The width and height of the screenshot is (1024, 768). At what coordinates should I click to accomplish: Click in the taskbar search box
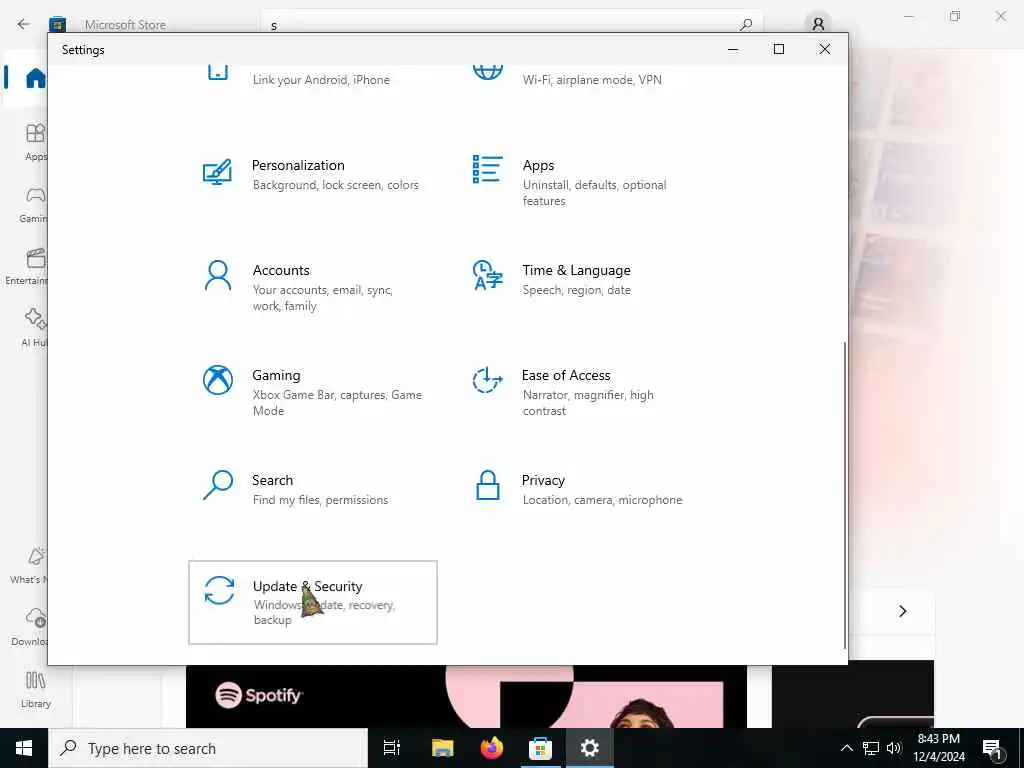208,748
